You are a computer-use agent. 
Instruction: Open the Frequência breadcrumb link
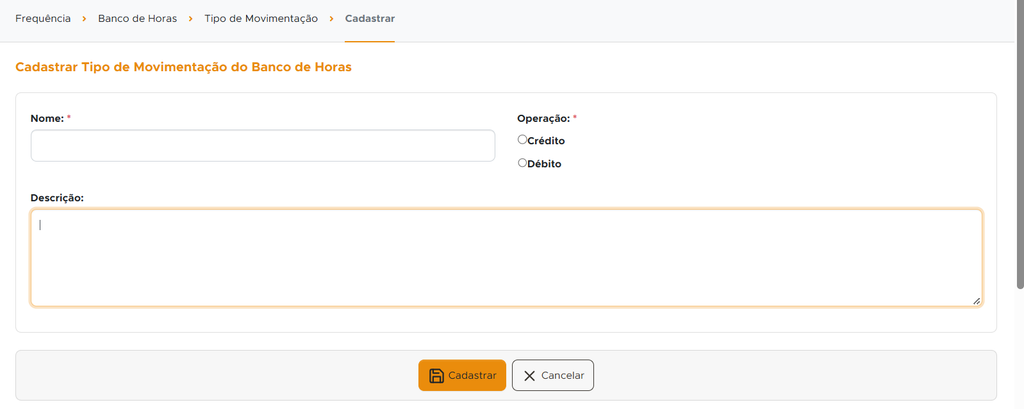[x=43, y=18]
